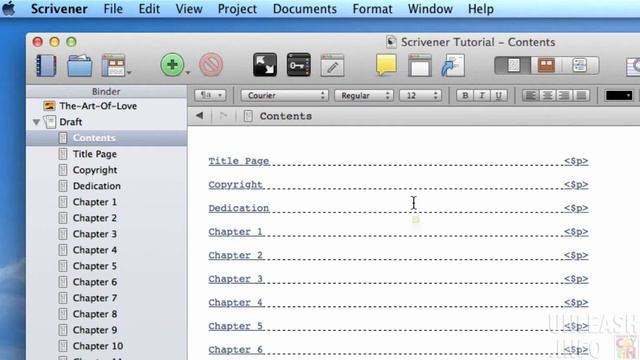Open the Add button dropdown arrow
Image resolution: width=640 pixels, height=360 pixels.
[x=188, y=73]
